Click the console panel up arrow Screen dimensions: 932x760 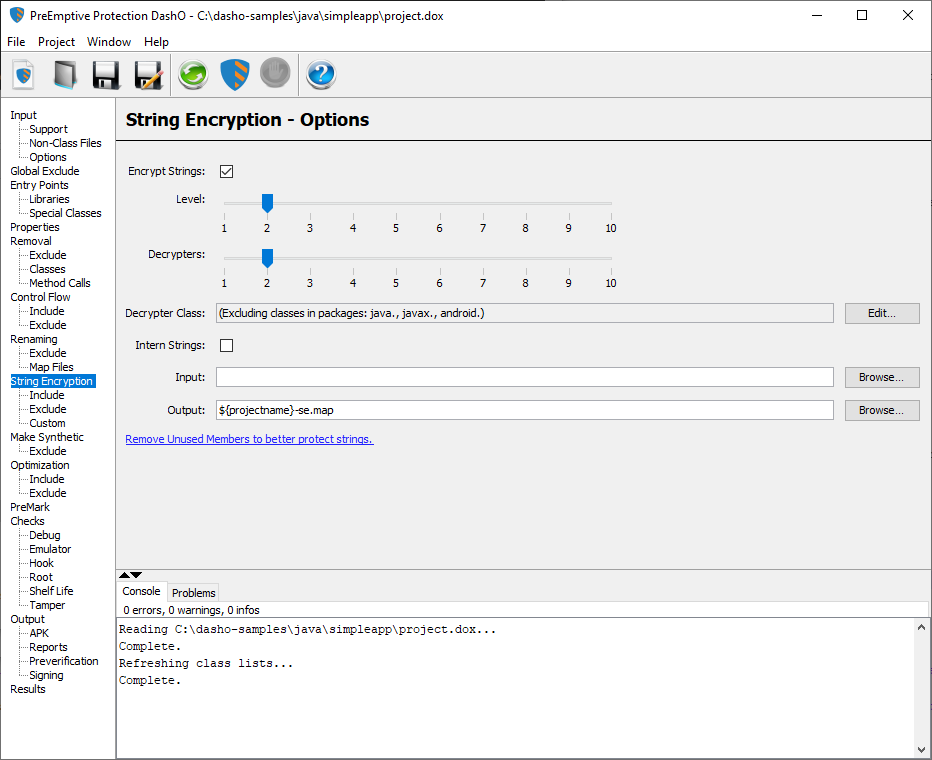tap(124, 575)
